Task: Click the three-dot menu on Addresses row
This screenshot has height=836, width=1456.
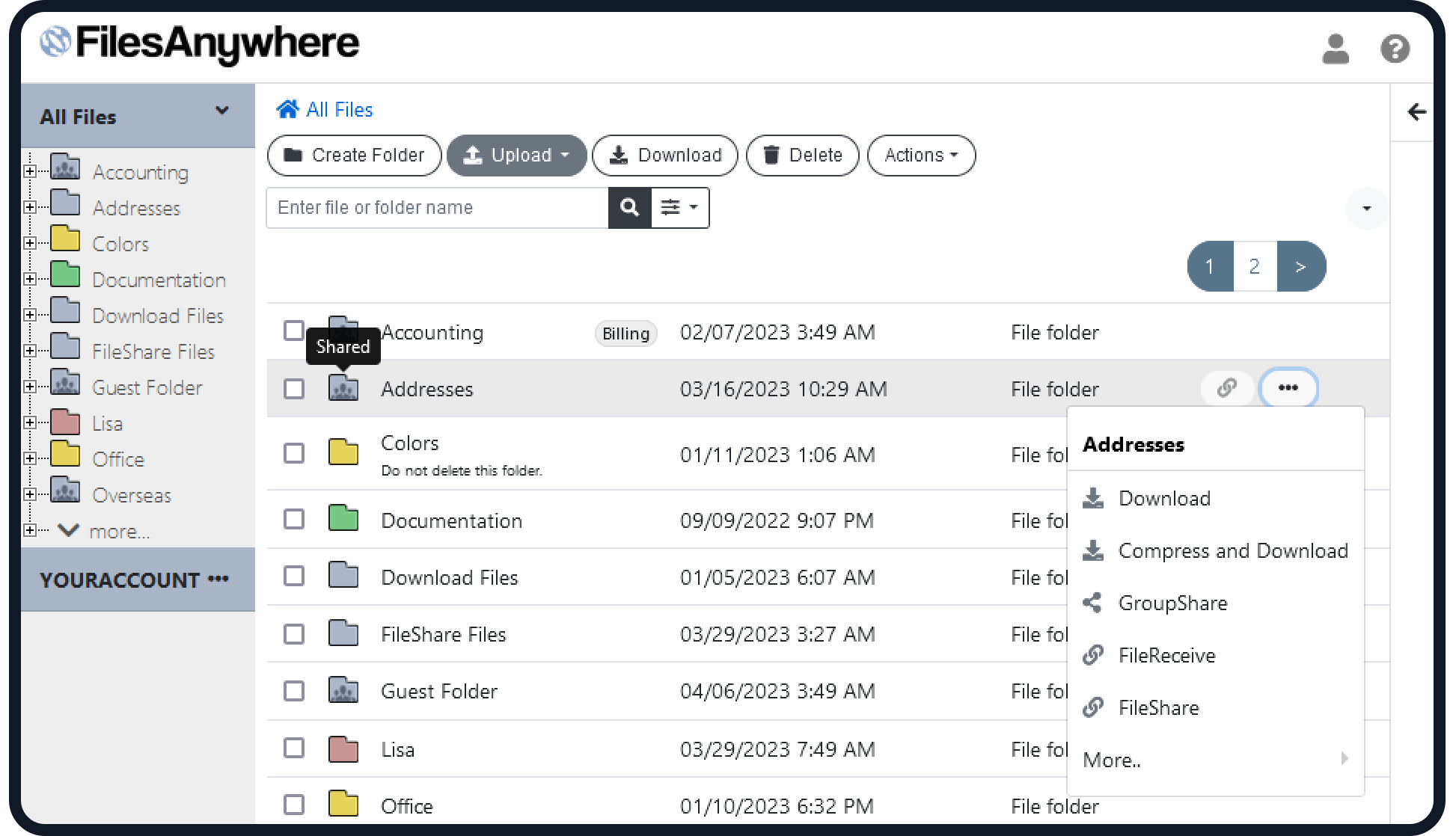Action: (1288, 388)
